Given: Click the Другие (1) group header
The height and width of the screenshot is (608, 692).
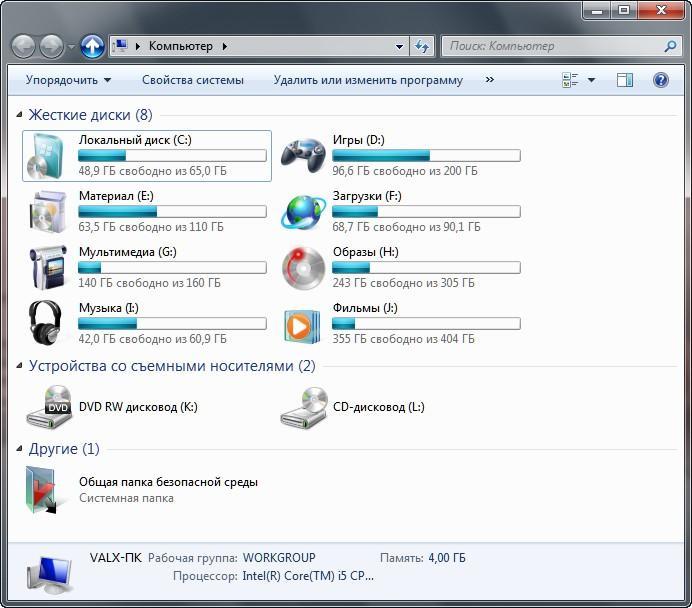Looking at the screenshot, I should [x=64, y=449].
